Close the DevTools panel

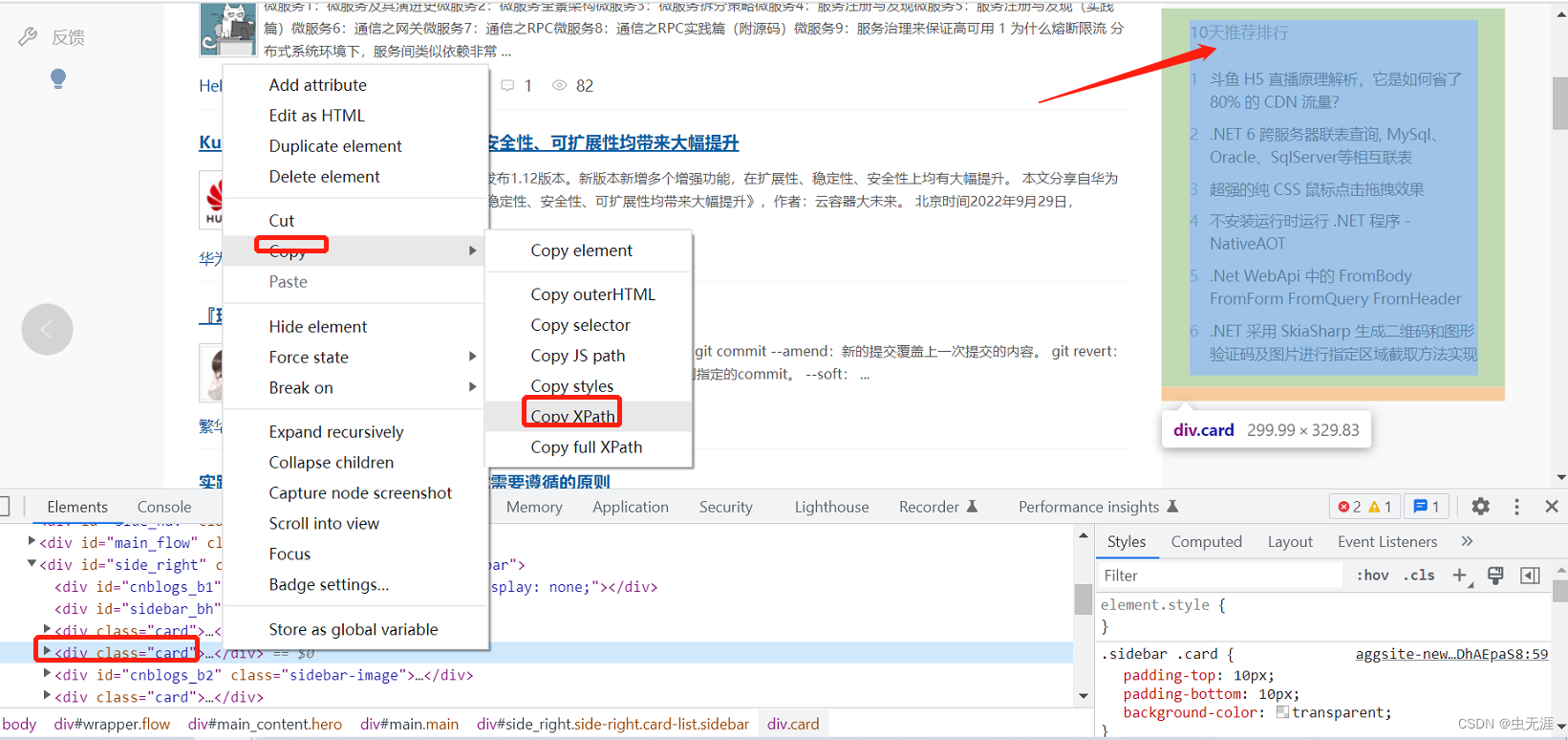coord(1552,507)
